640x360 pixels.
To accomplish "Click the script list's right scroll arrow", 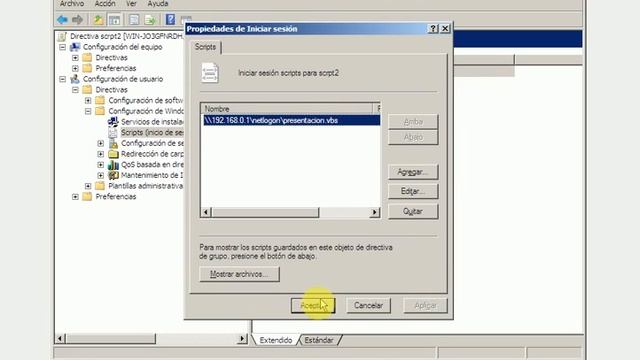I will tap(374, 212).
